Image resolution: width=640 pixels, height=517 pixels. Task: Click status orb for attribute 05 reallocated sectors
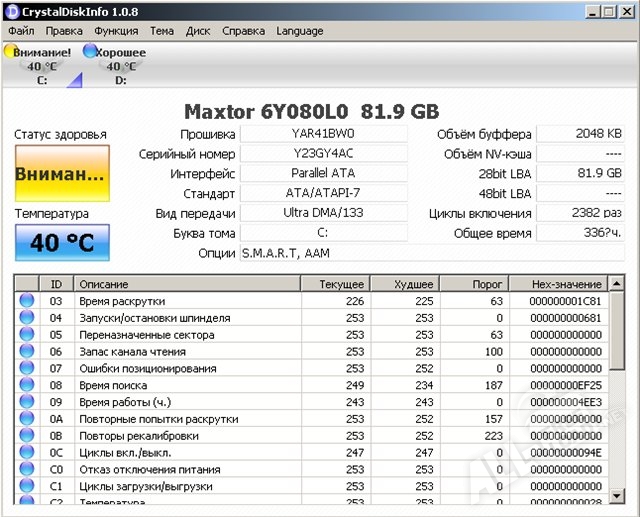[27, 334]
